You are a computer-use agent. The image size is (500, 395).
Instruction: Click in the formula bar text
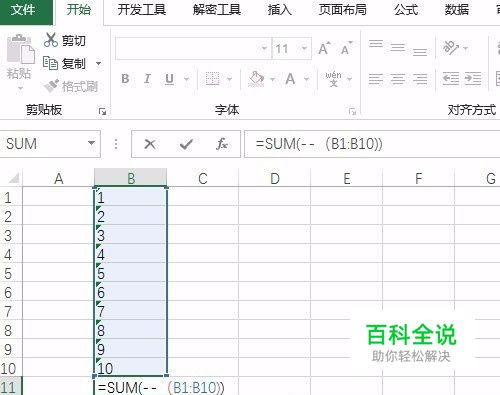(319, 144)
